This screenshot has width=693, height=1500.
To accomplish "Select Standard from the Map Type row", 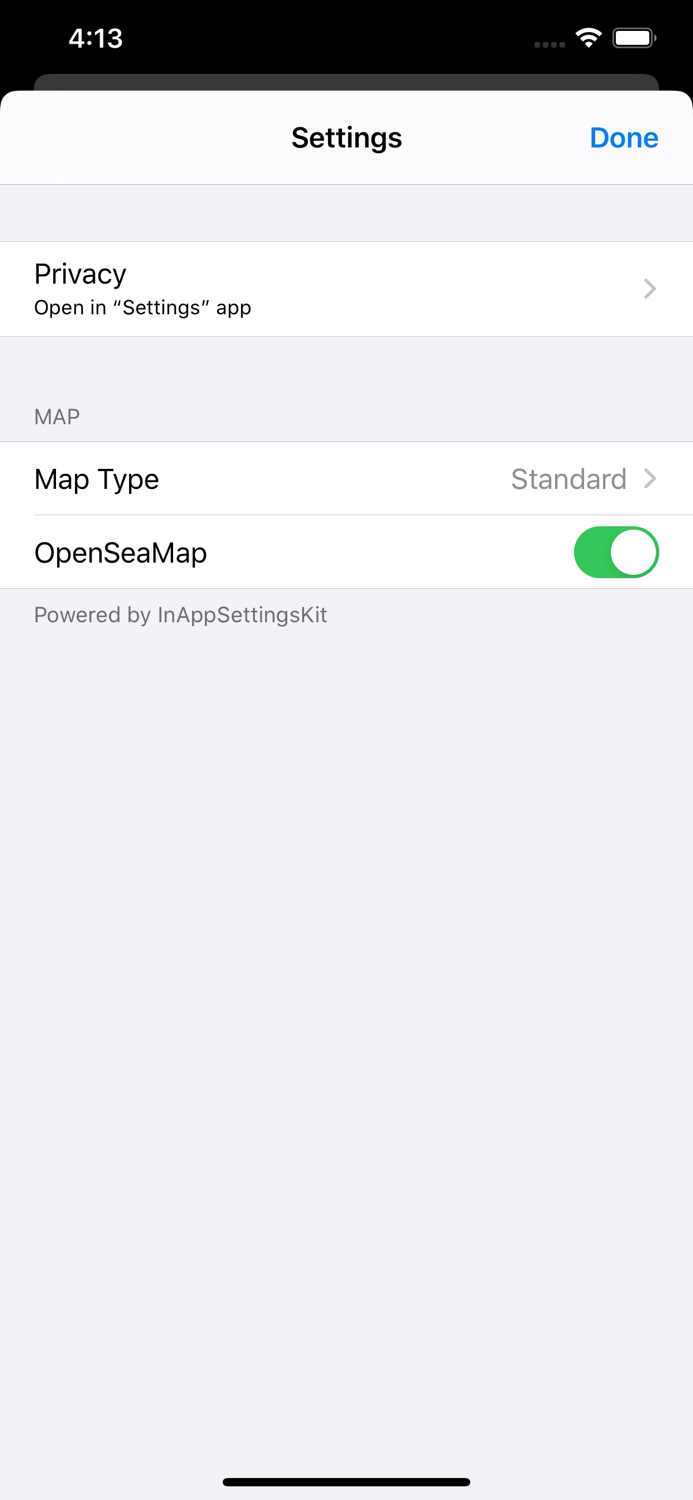I will pos(568,478).
